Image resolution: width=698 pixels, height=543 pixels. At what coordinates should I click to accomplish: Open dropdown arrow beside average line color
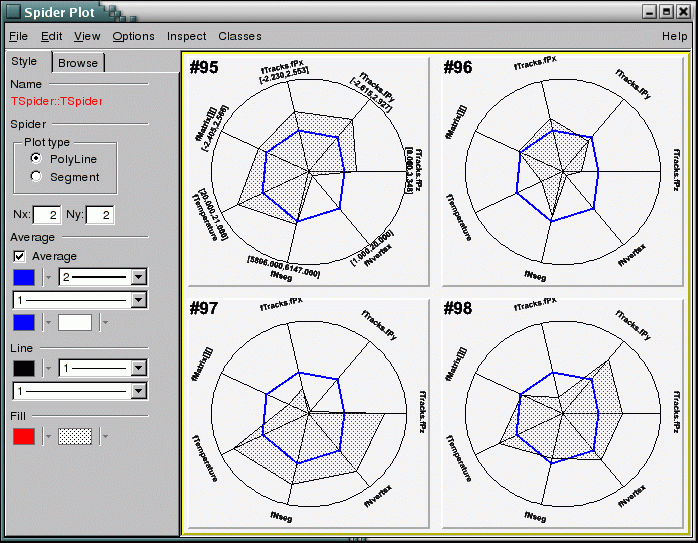coord(48,277)
